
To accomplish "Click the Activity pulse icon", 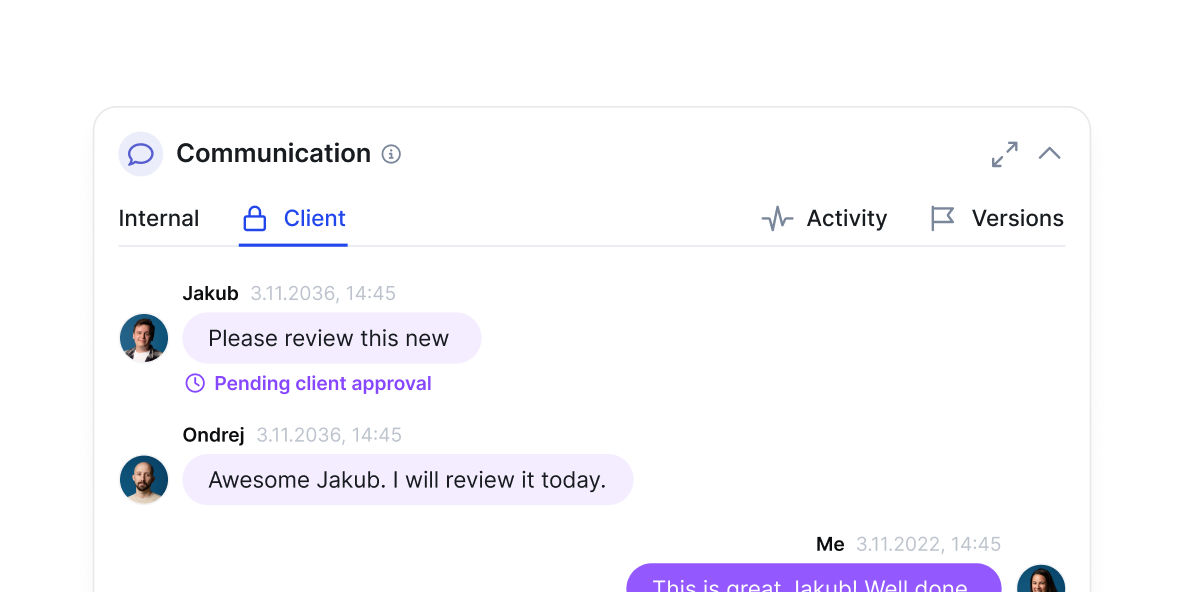I will (777, 218).
